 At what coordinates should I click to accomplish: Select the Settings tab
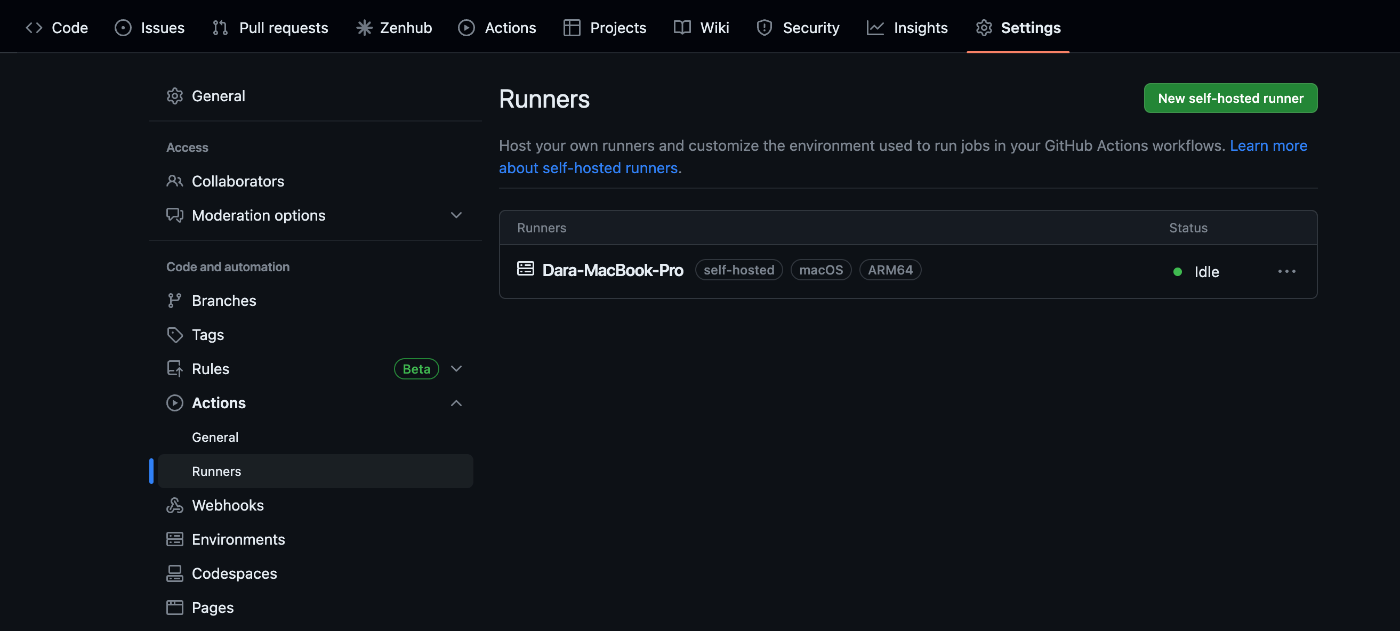[x=1018, y=28]
